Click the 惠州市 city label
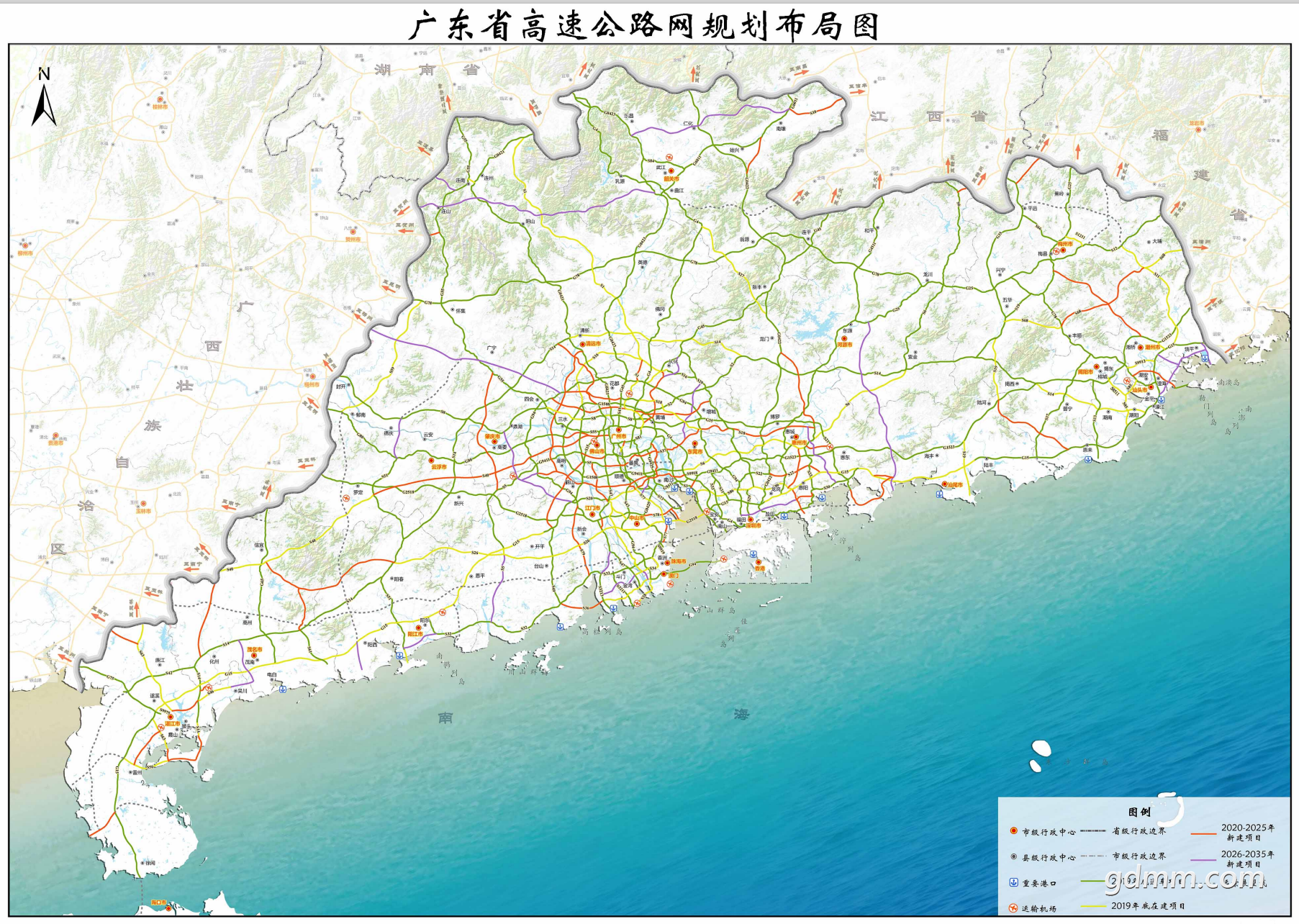1299x924 pixels. (x=800, y=443)
